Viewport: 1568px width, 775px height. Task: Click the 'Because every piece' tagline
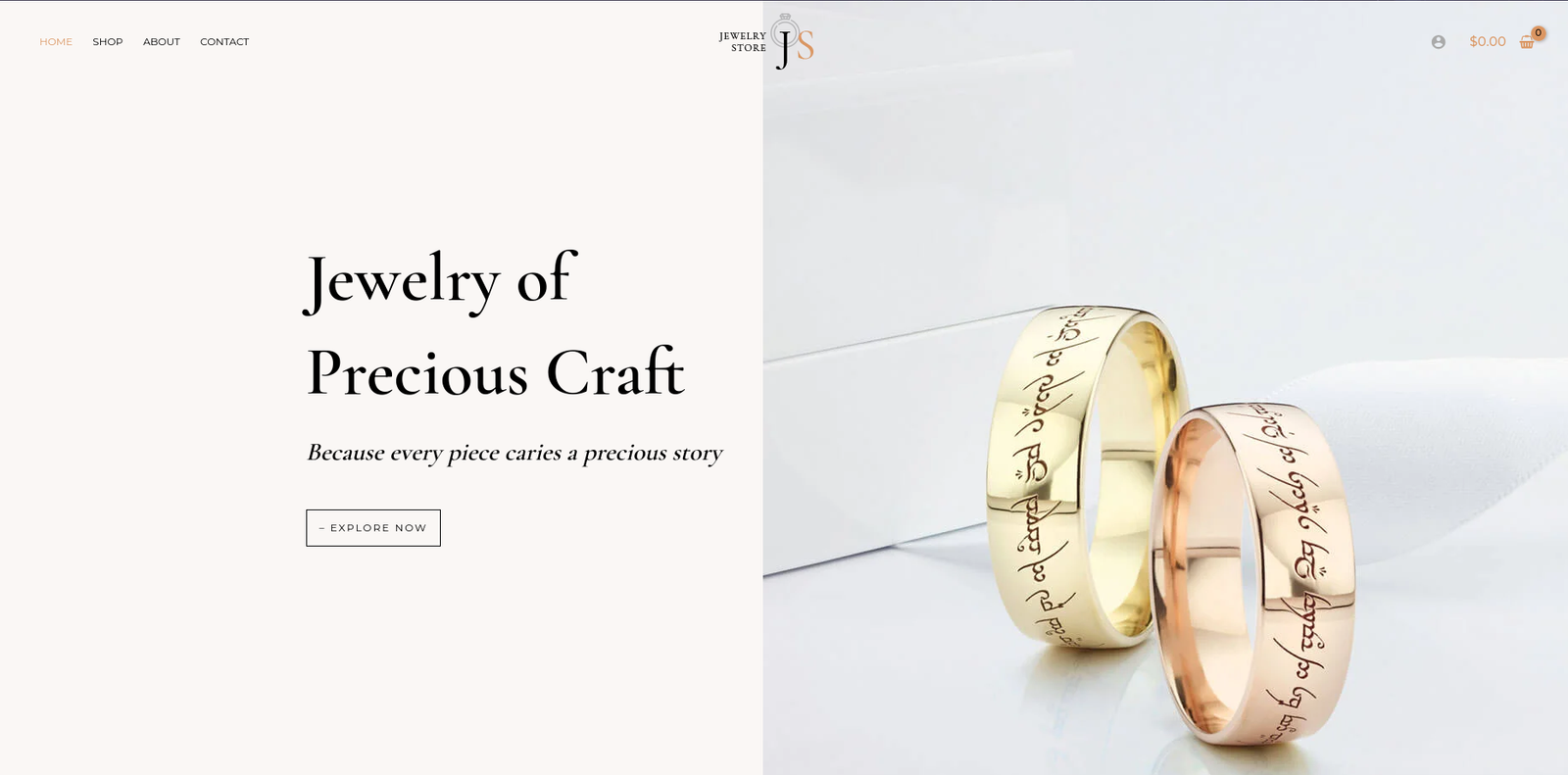[x=514, y=453]
